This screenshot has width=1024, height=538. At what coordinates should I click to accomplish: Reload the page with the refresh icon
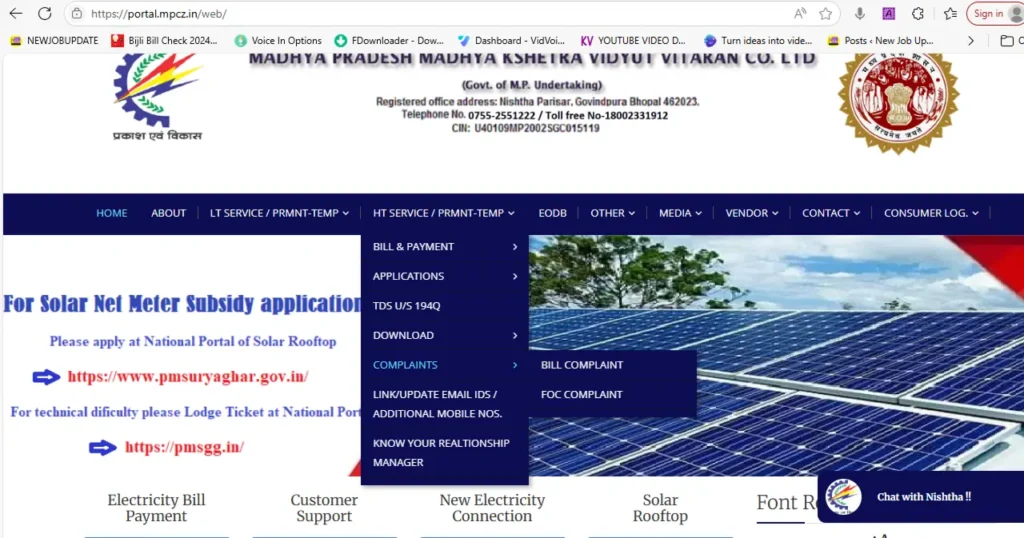point(44,13)
